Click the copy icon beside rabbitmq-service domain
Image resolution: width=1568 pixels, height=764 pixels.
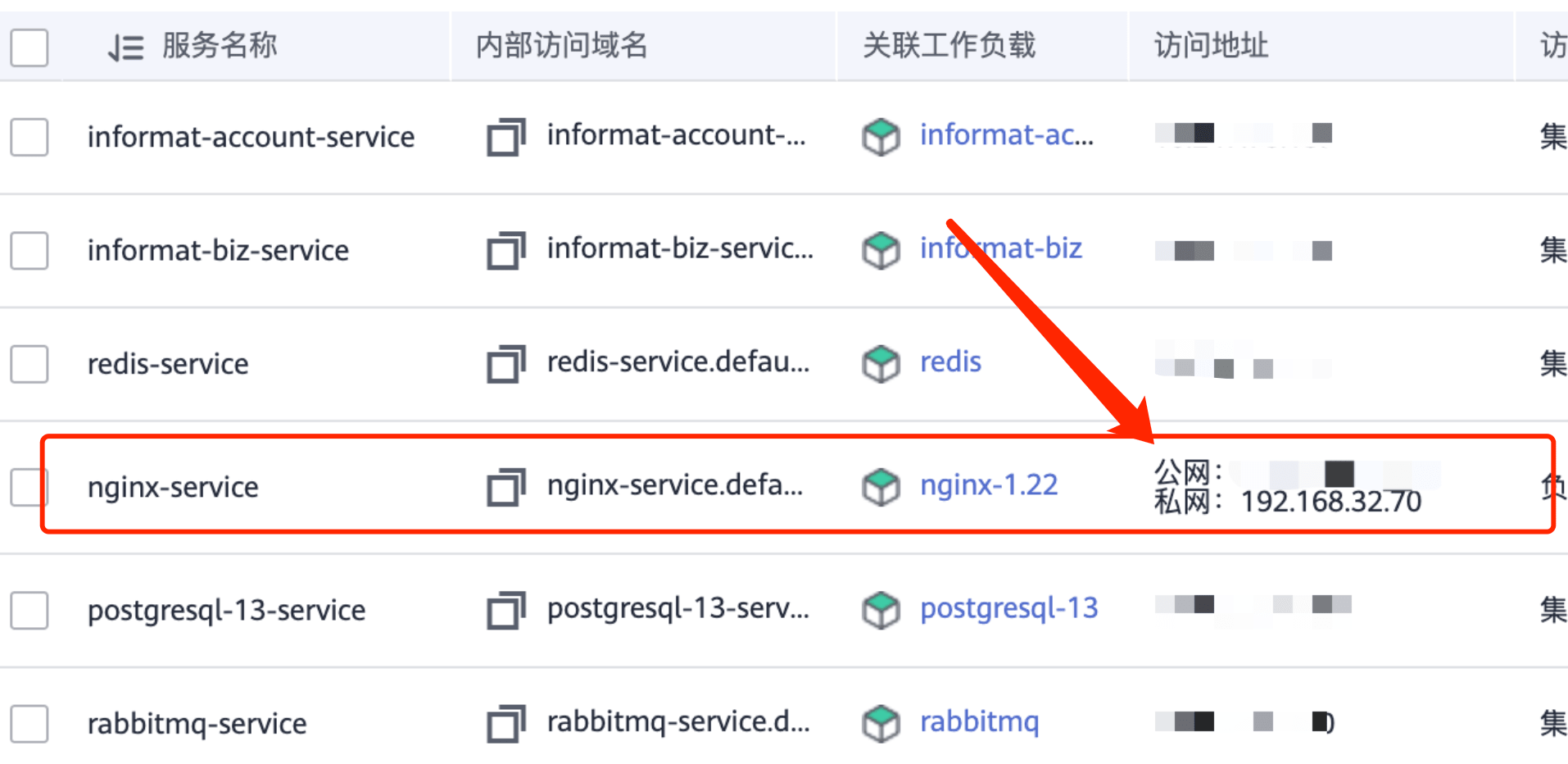(504, 723)
